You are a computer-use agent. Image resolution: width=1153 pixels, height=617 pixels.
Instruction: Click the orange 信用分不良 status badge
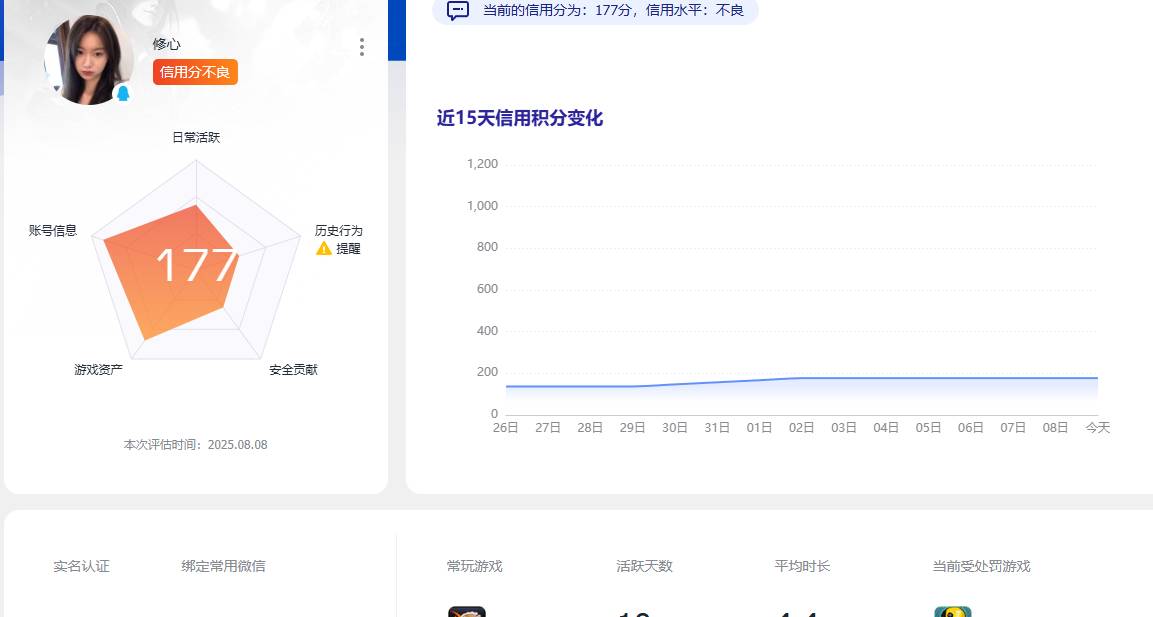coord(194,72)
